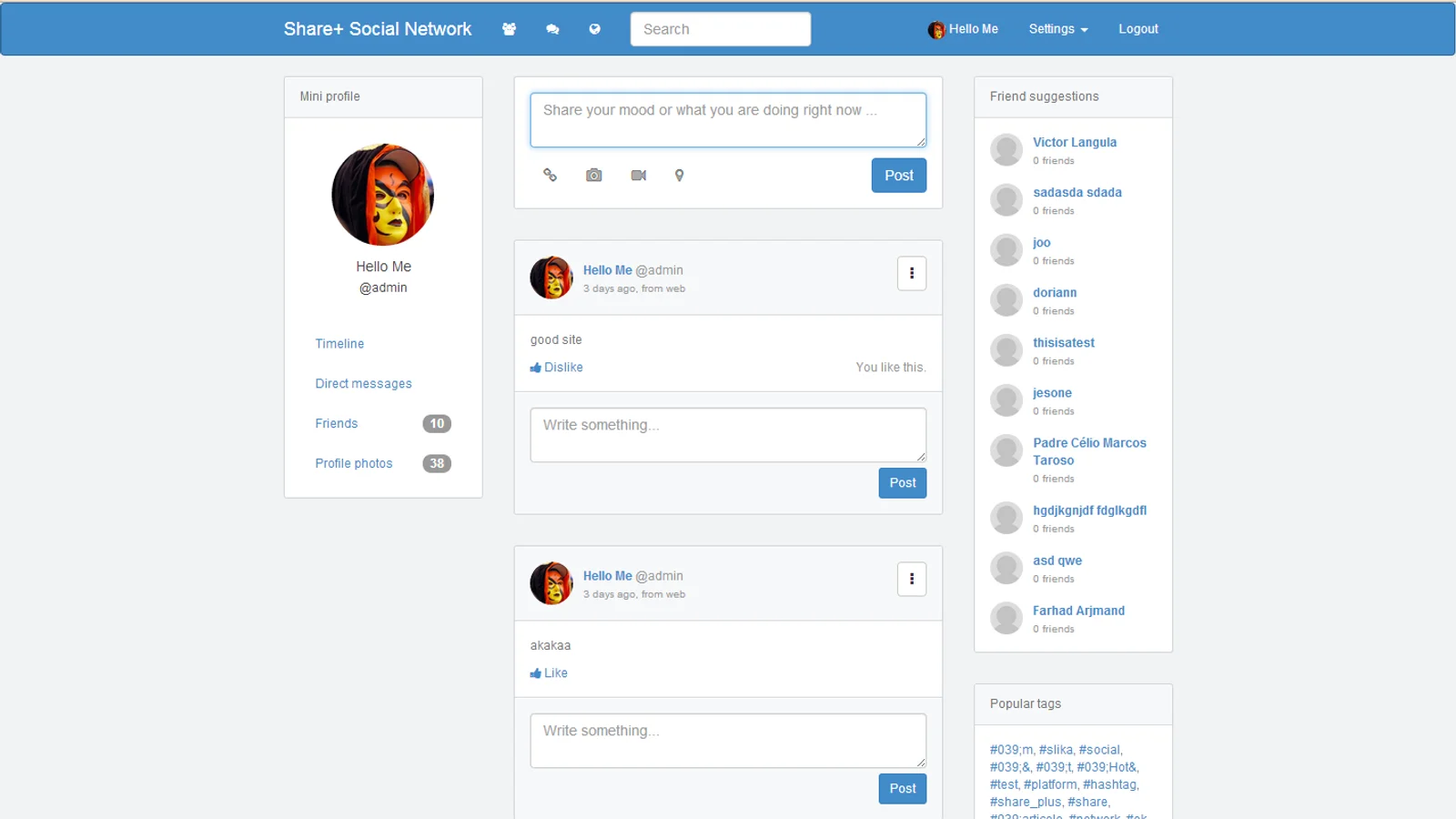Add a photo with the camera icon
The width and height of the screenshot is (1456, 819).
click(x=593, y=175)
